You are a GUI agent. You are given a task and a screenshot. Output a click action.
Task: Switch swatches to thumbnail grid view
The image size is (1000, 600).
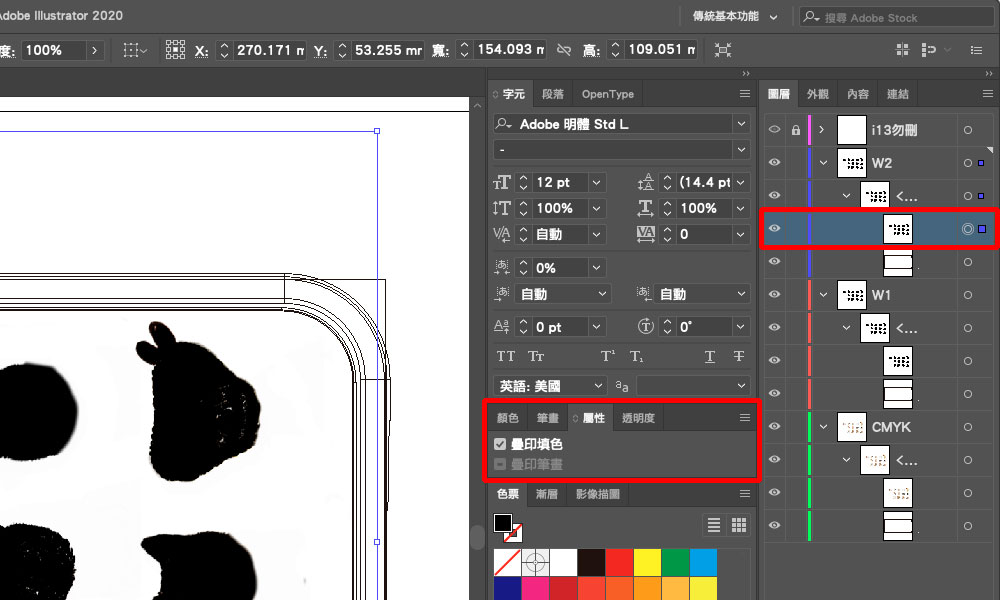pos(739,525)
